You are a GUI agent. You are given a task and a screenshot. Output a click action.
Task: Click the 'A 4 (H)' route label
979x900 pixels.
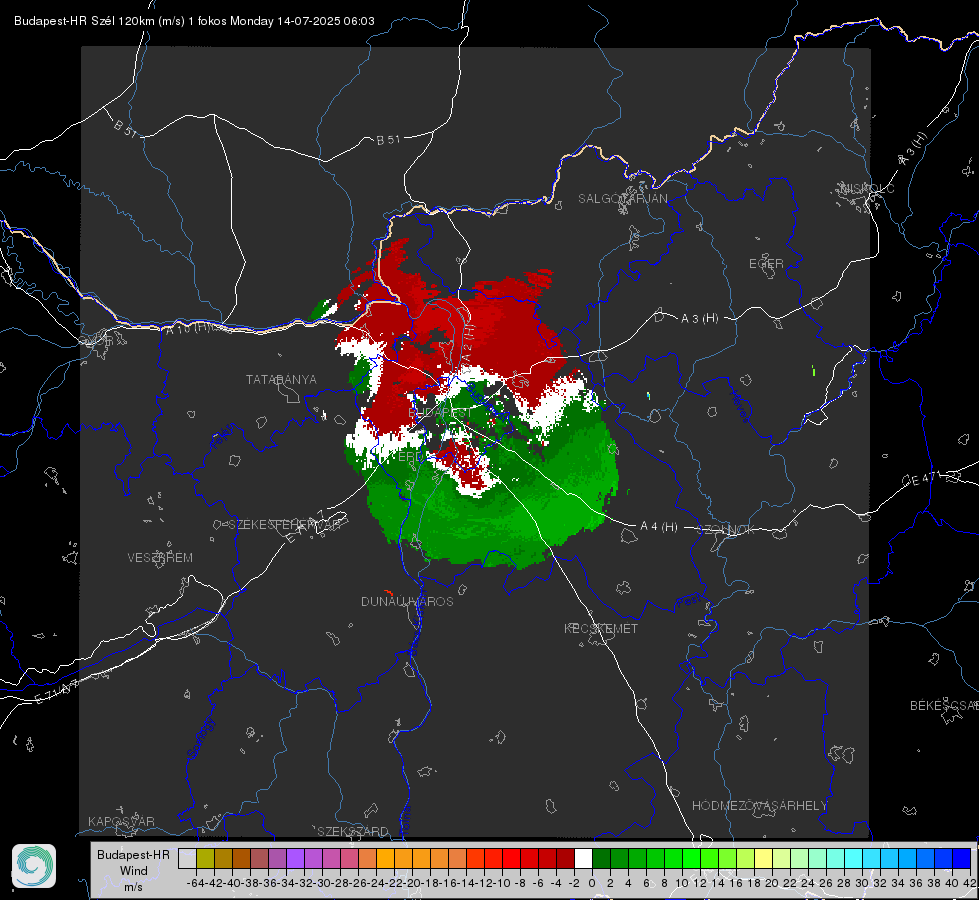click(x=659, y=527)
